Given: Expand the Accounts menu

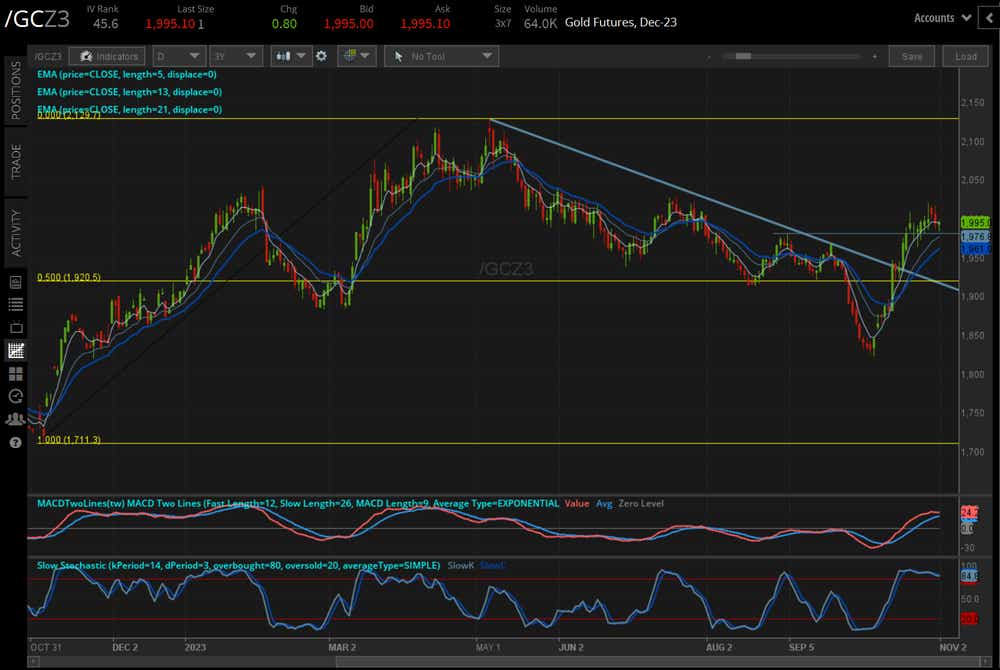Looking at the screenshot, I should tap(942, 18).
